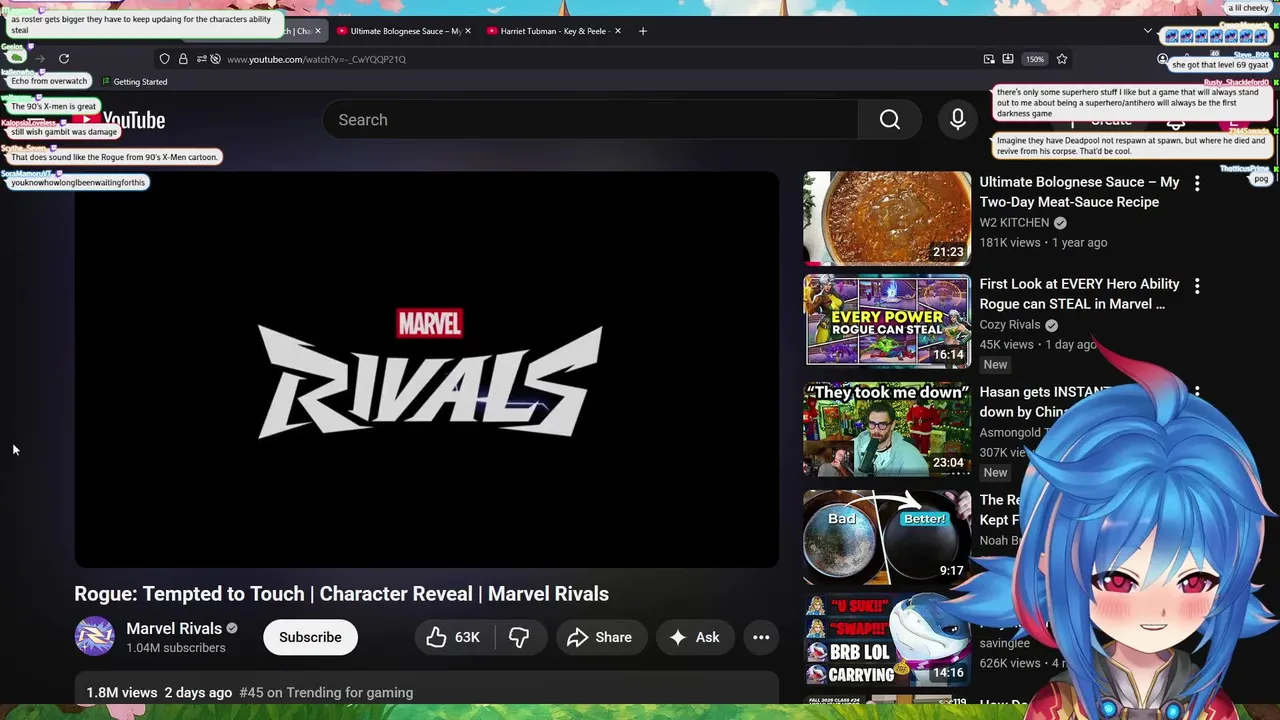This screenshot has width=1280, height=720.
Task: Click chat message "still wish gambit was damage"
Action: coord(64,132)
